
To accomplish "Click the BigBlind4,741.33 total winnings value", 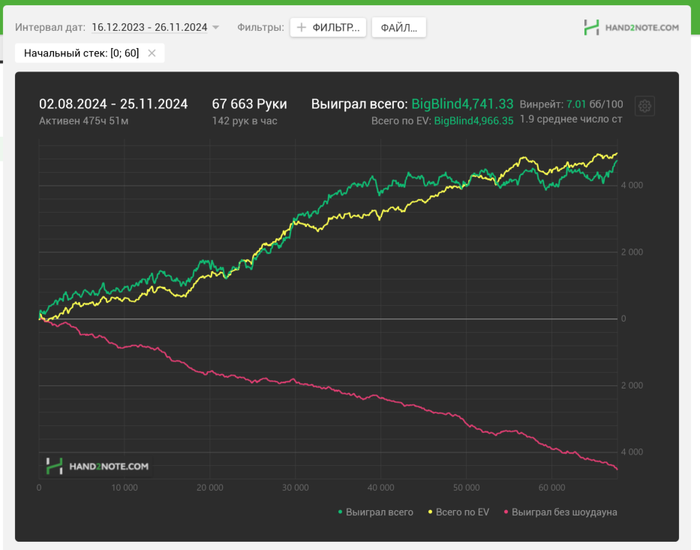I will pos(462,104).
